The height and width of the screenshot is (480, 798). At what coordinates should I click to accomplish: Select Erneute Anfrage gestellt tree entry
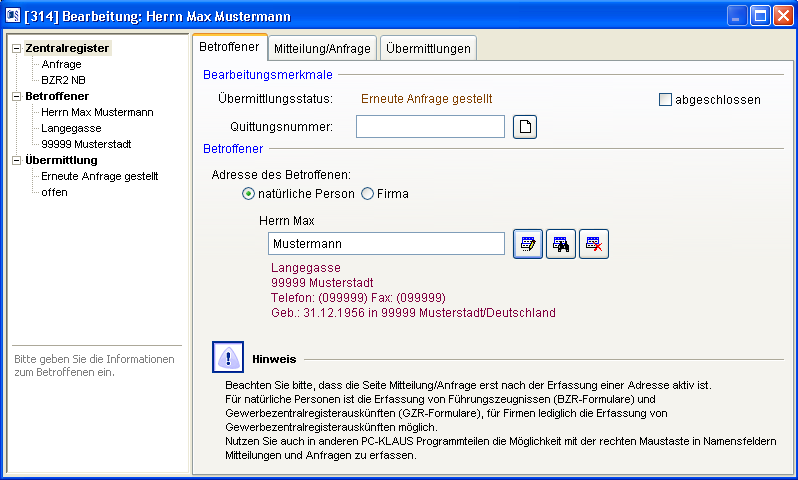pyautogui.click(x=99, y=176)
